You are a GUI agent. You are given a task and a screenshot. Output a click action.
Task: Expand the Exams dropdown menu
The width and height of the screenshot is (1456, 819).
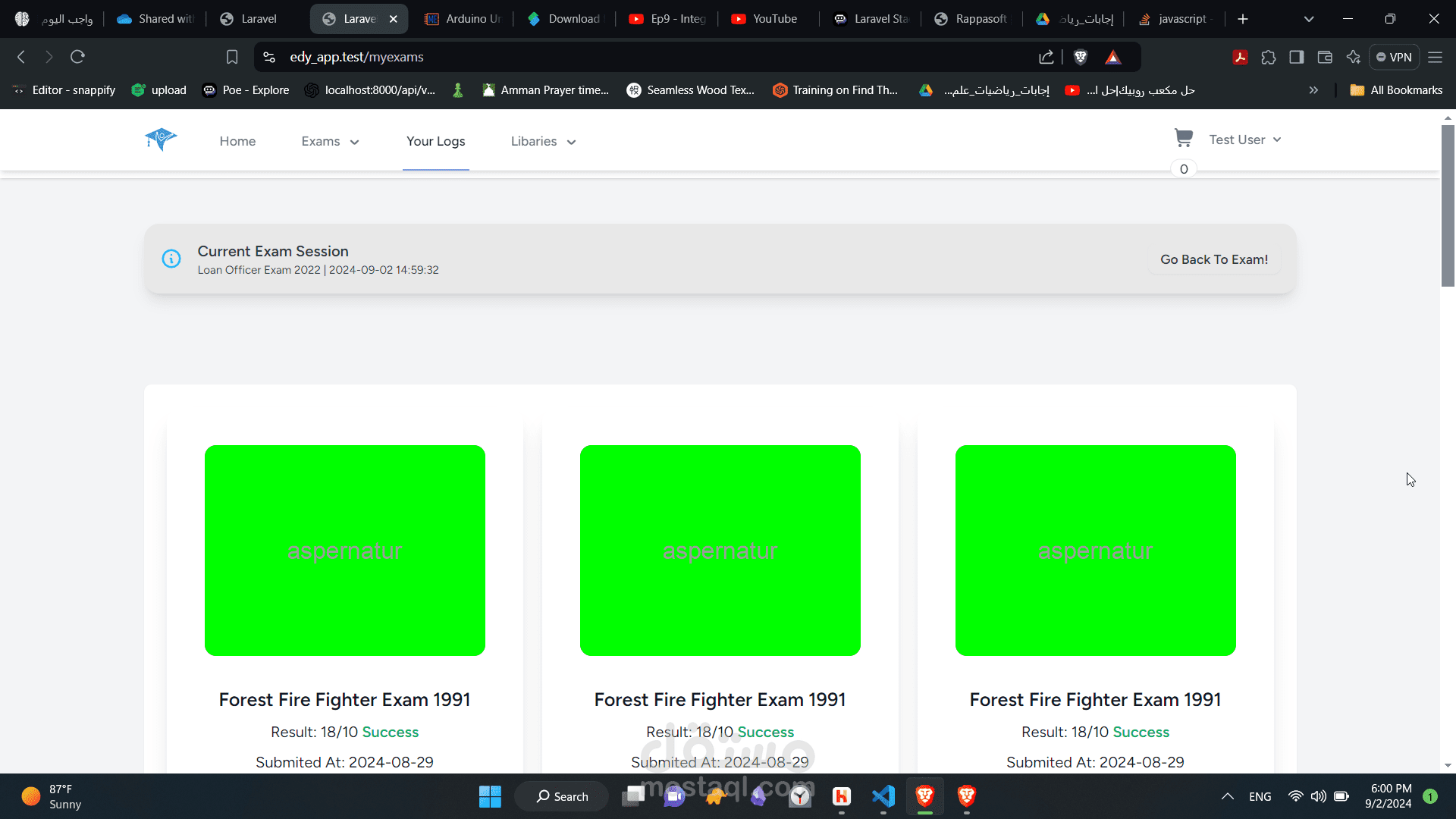click(x=330, y=141)
